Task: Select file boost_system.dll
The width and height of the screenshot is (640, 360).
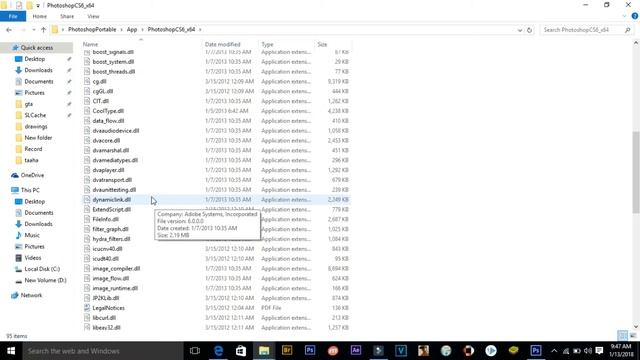Action: [x=113, y=62]
